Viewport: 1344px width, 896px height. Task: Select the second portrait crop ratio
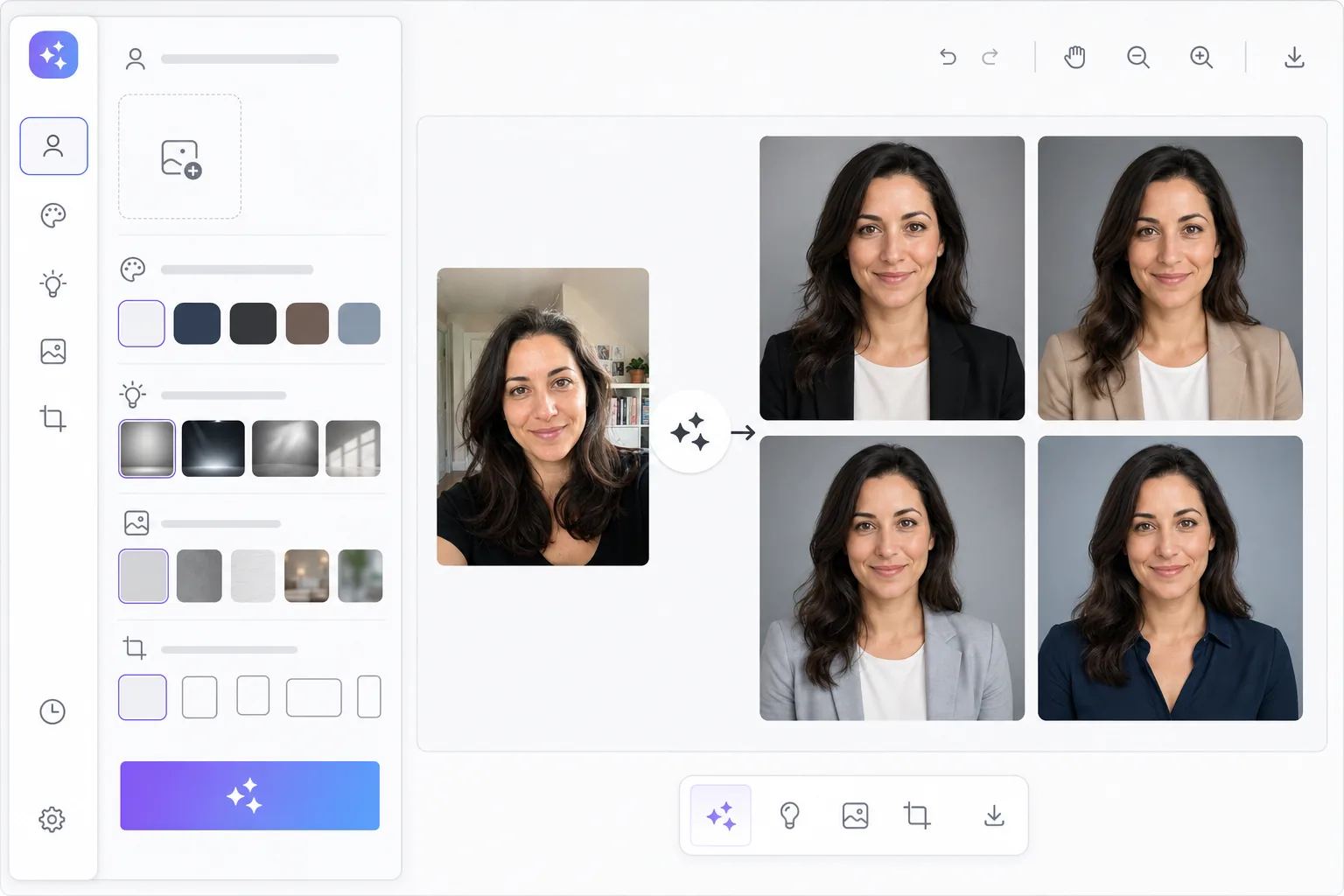pos(199,697)
